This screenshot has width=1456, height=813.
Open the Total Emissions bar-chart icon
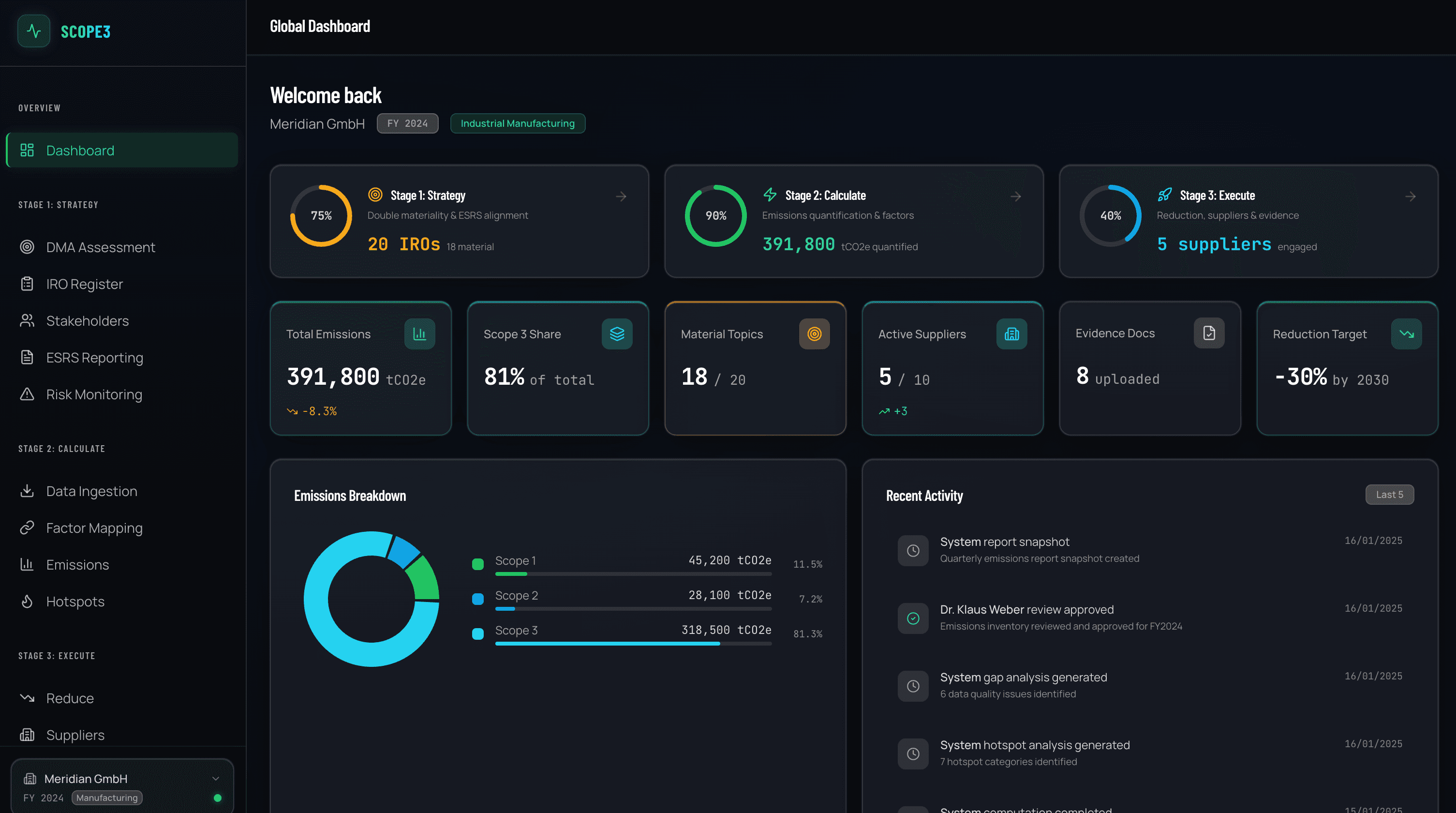point(419,333)
